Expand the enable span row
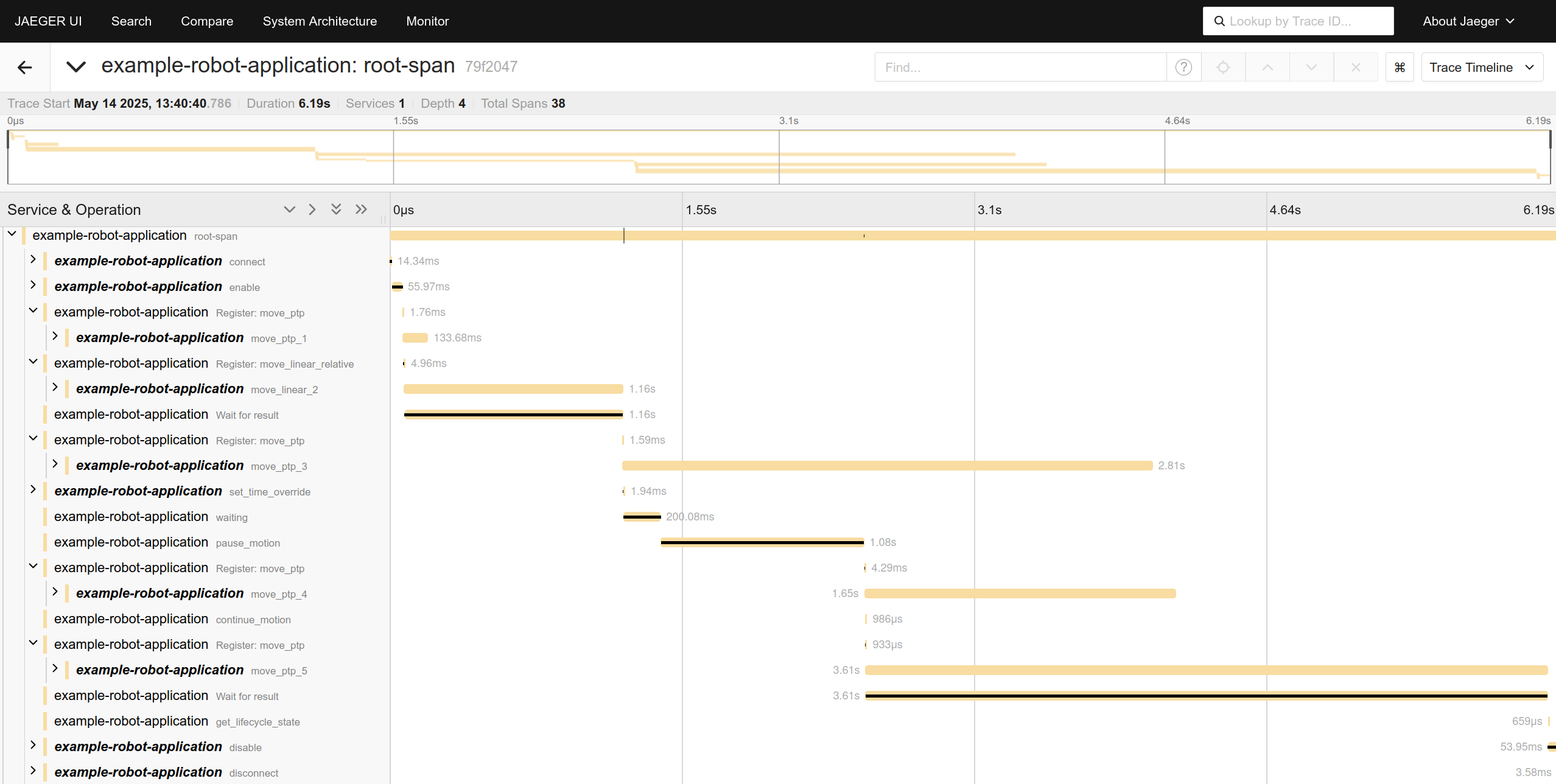The width and height of the screenshot is (1556, 784). tap(33, 285)
